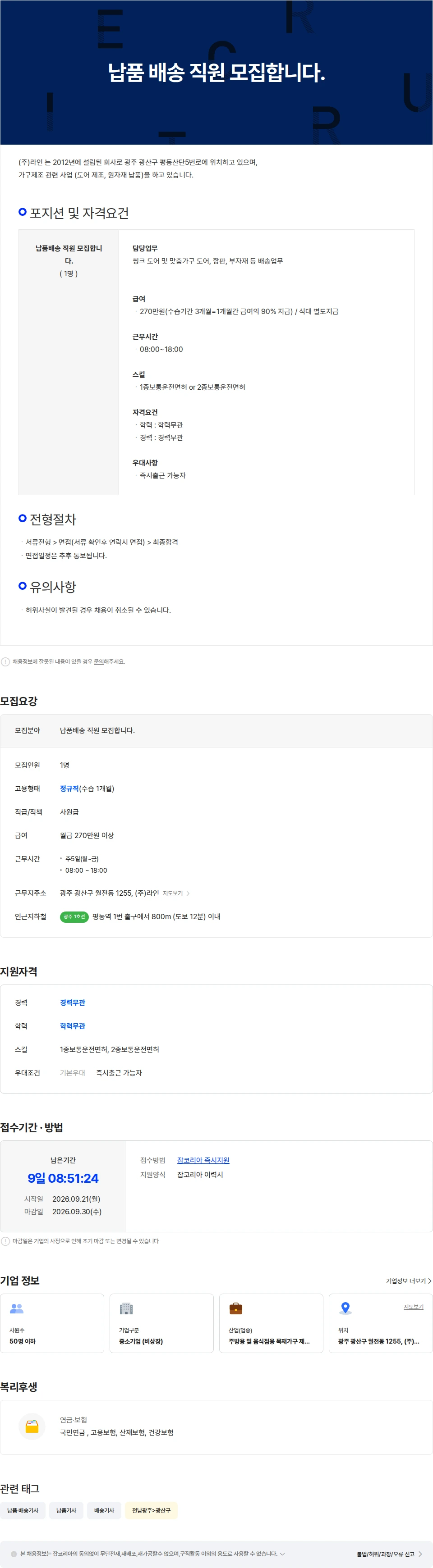Screen dimensions: 433x1568
Task: Click the pension insurance folder icon
Action: pyautogui.click(x=32, y=1426)
